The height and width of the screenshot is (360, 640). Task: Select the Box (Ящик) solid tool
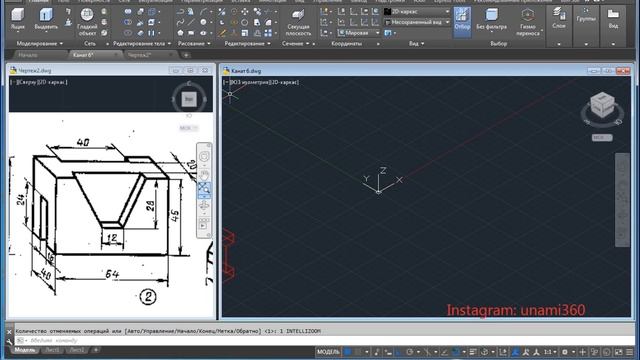click(x=18, y=18)
